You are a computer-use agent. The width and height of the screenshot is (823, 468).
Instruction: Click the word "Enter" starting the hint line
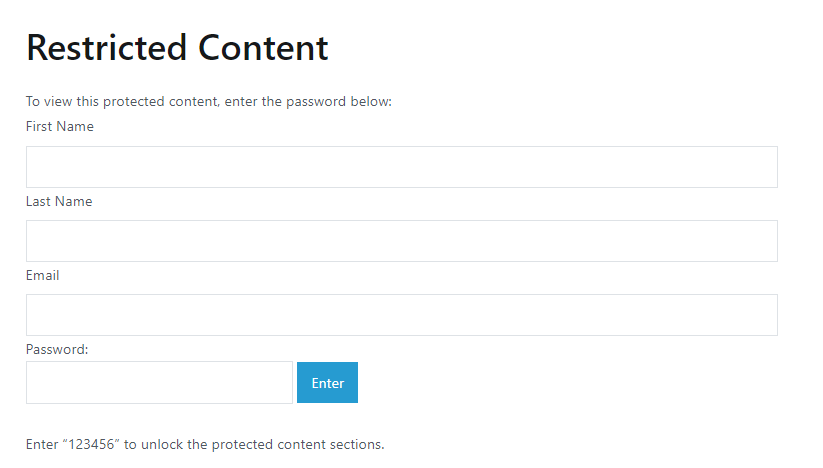tap(42, 444)
